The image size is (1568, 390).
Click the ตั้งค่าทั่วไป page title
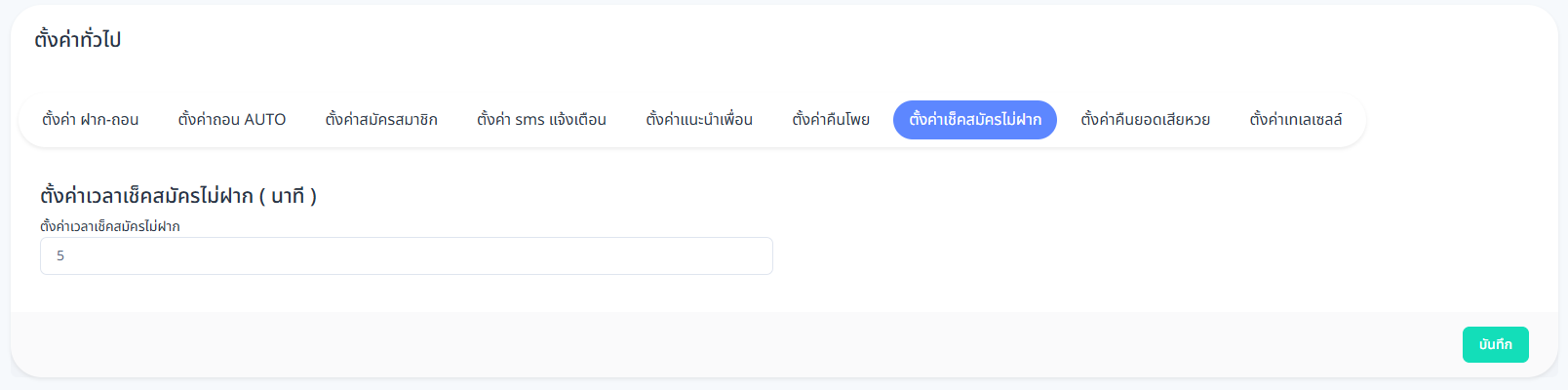[78, 40]
